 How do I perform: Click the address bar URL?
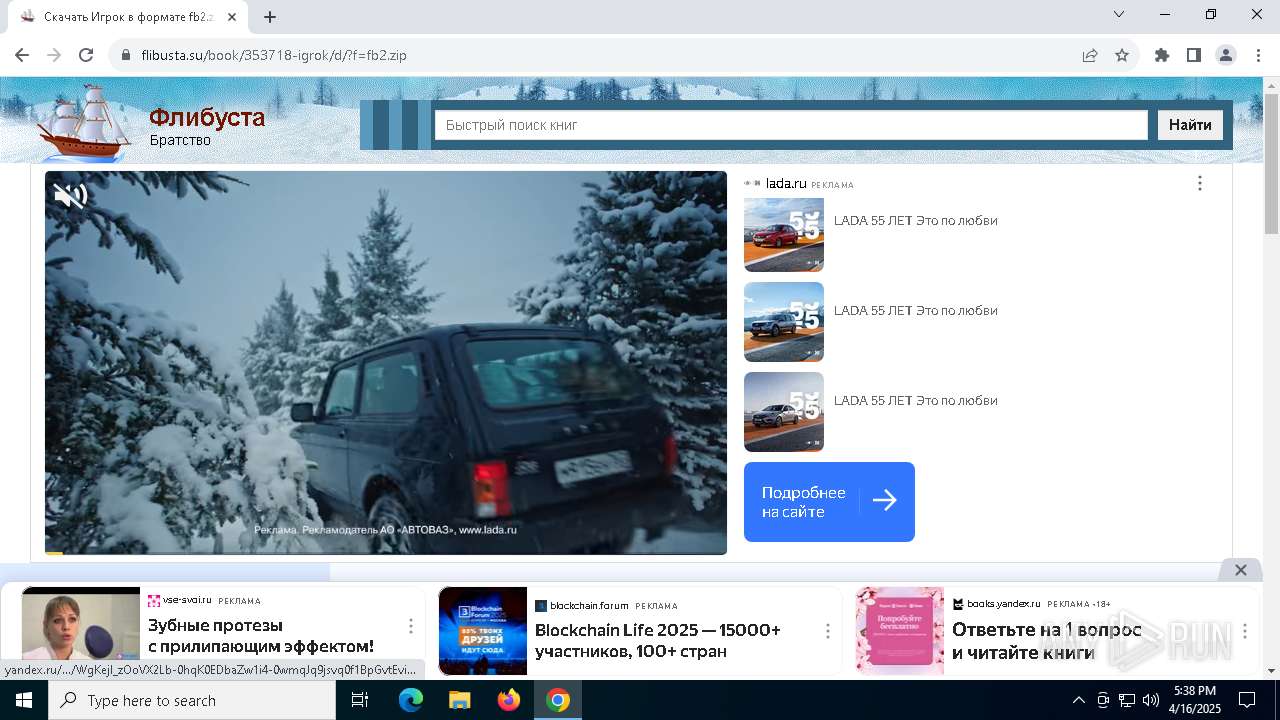pyautogui.click(x=274, y=55)
